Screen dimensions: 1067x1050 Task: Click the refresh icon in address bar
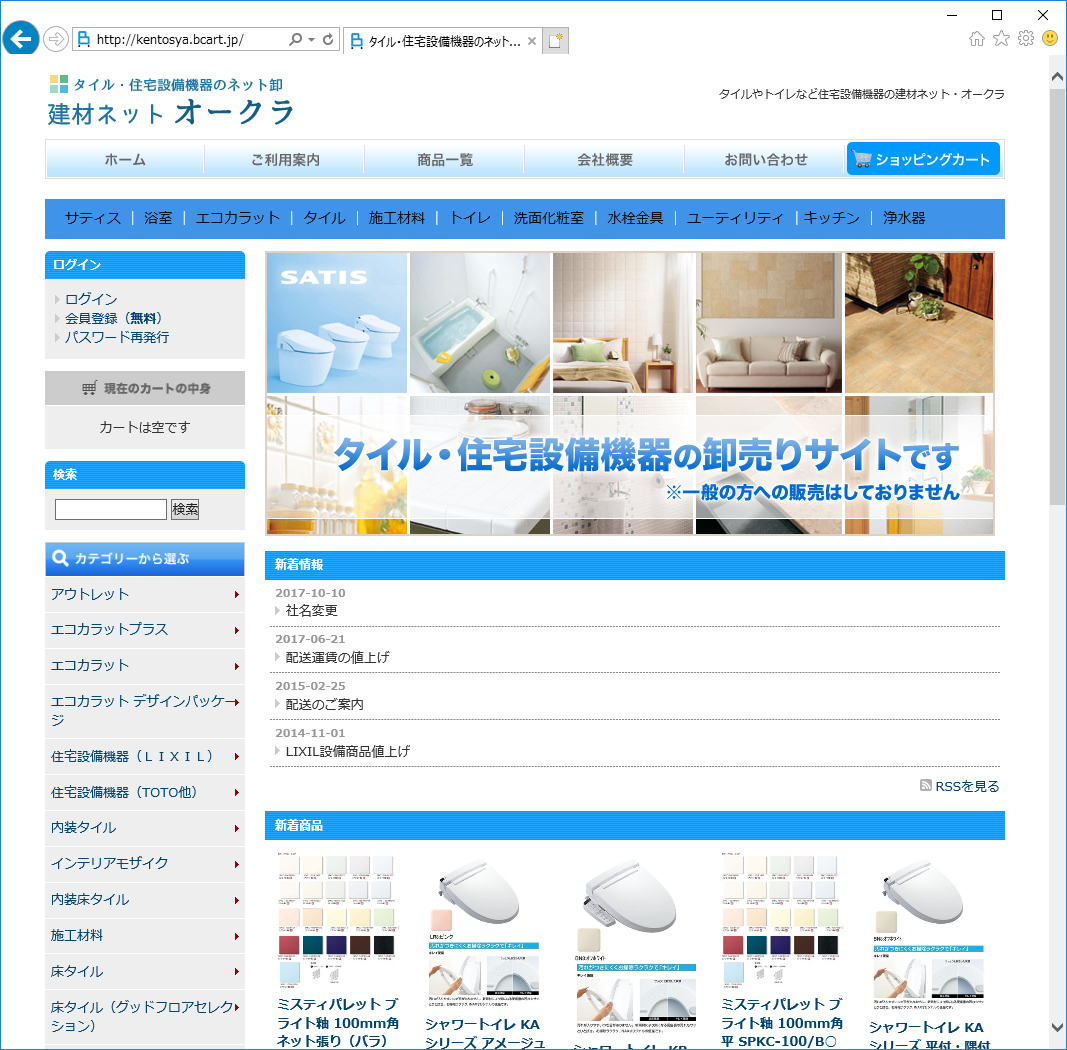point(328,39)
